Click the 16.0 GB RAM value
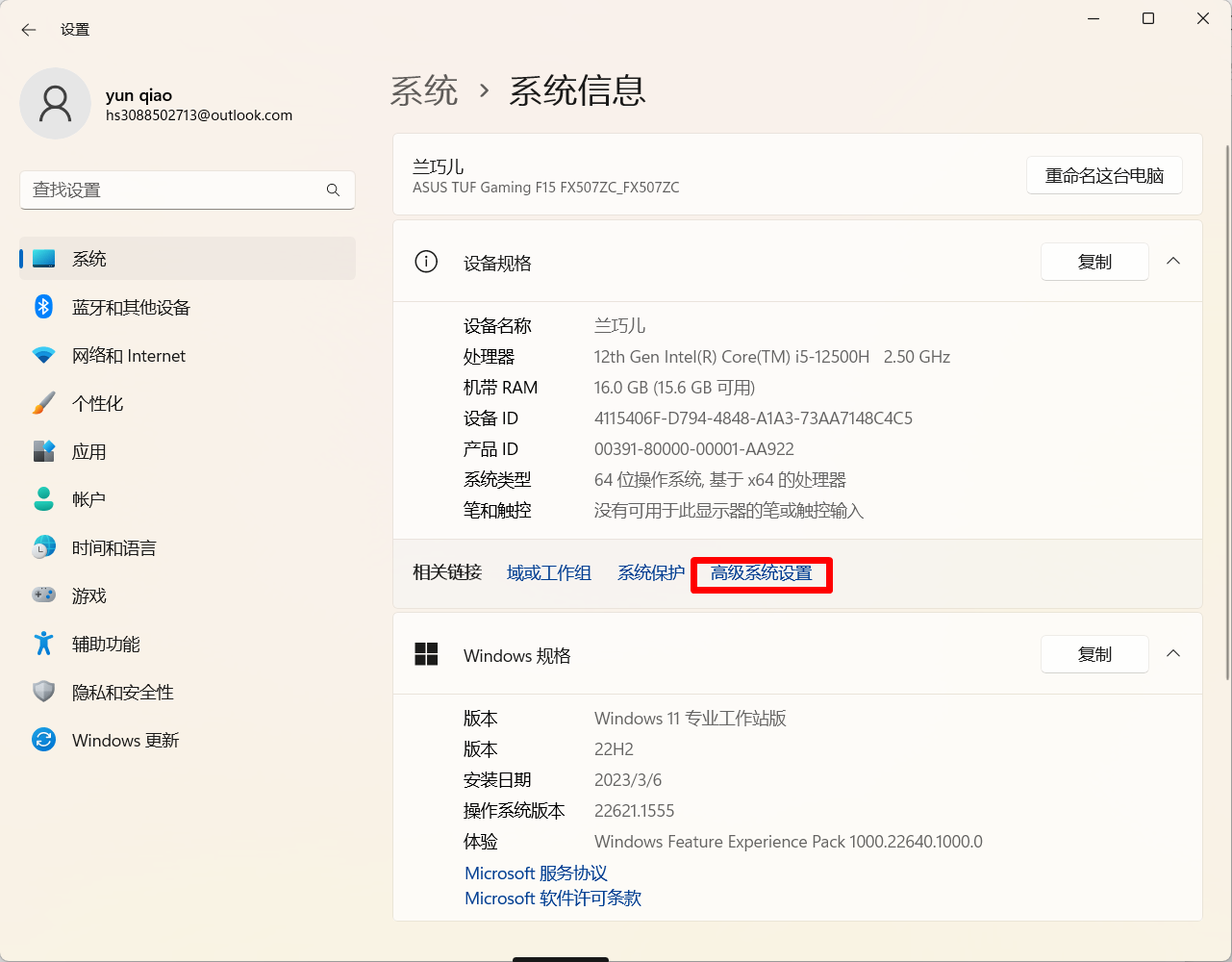 pos(674,388)
